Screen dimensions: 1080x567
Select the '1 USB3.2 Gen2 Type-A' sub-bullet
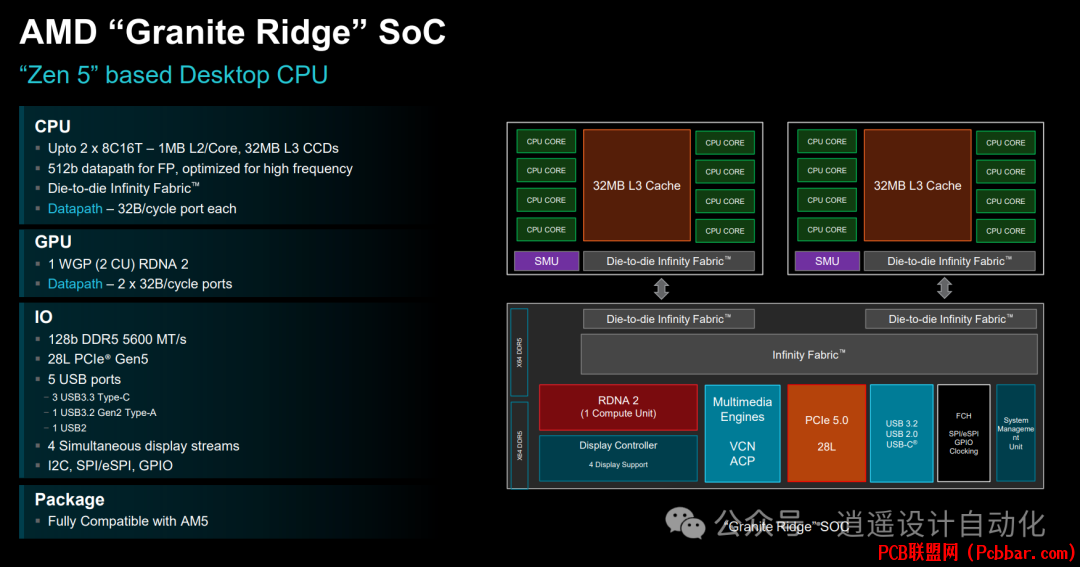pyautogui.click(x=104, y=413)
